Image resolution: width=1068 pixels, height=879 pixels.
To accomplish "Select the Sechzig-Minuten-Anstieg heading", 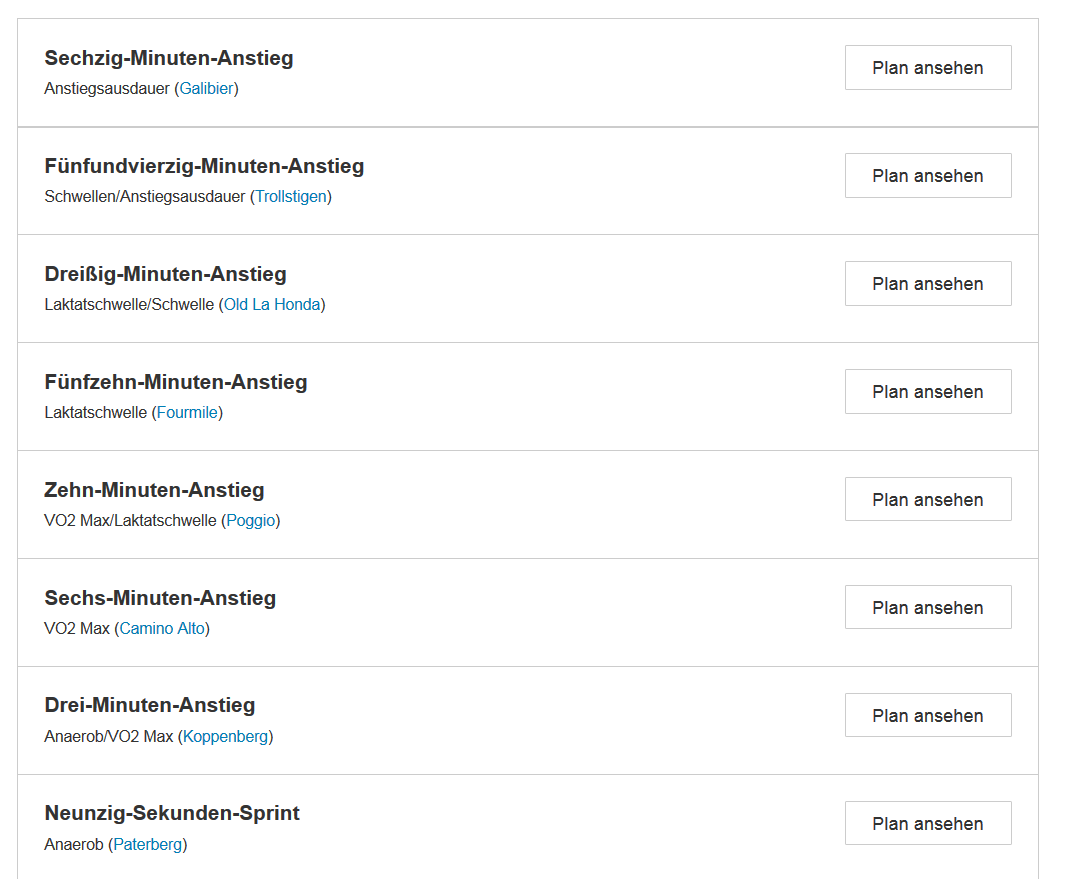I will pos(169,58).
